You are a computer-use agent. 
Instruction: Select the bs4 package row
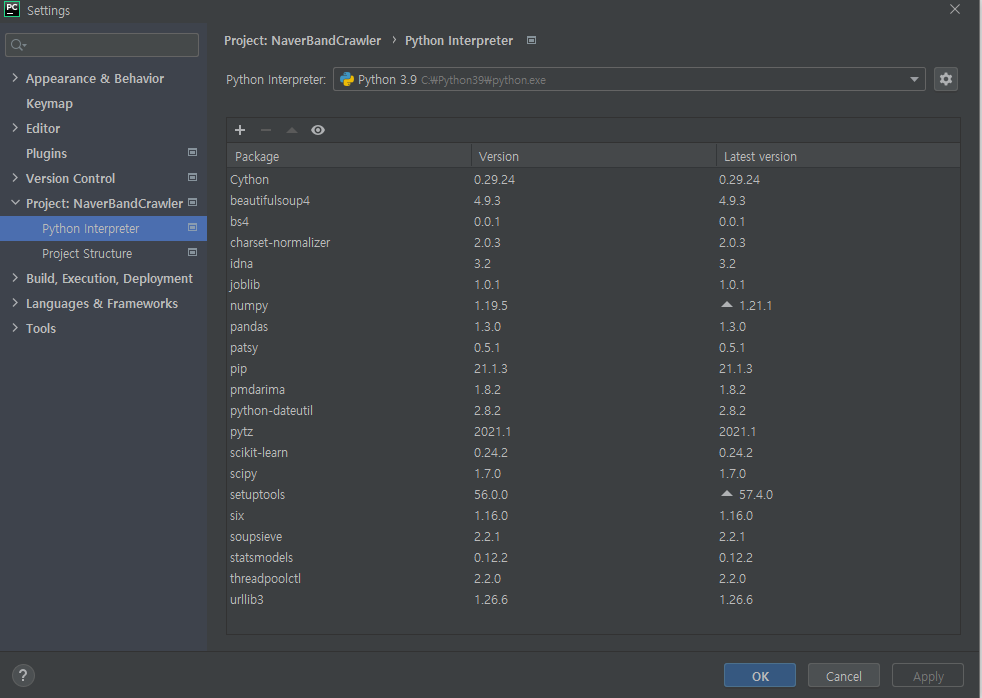click(593, 222)
